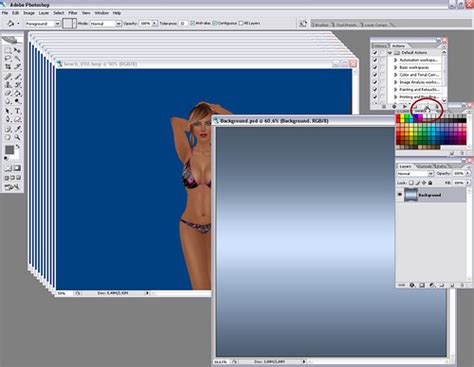The width and height of the screenshot is (474, 367).
Task: Click Play selection button in Actions panel
Action: (404, 106)
